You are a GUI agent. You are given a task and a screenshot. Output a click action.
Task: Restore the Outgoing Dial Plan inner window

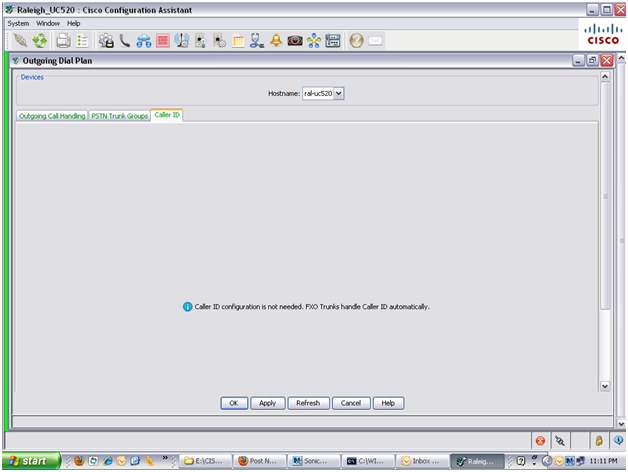point(592,61)
